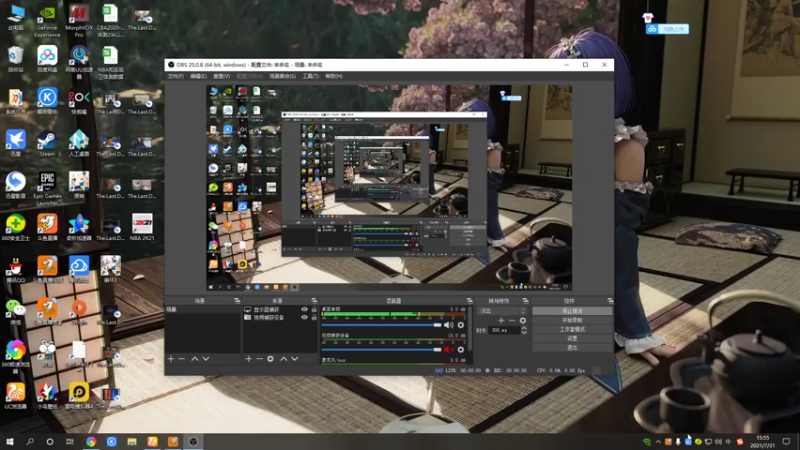
Task: Move the selected source up
Action: click(284, 359)
